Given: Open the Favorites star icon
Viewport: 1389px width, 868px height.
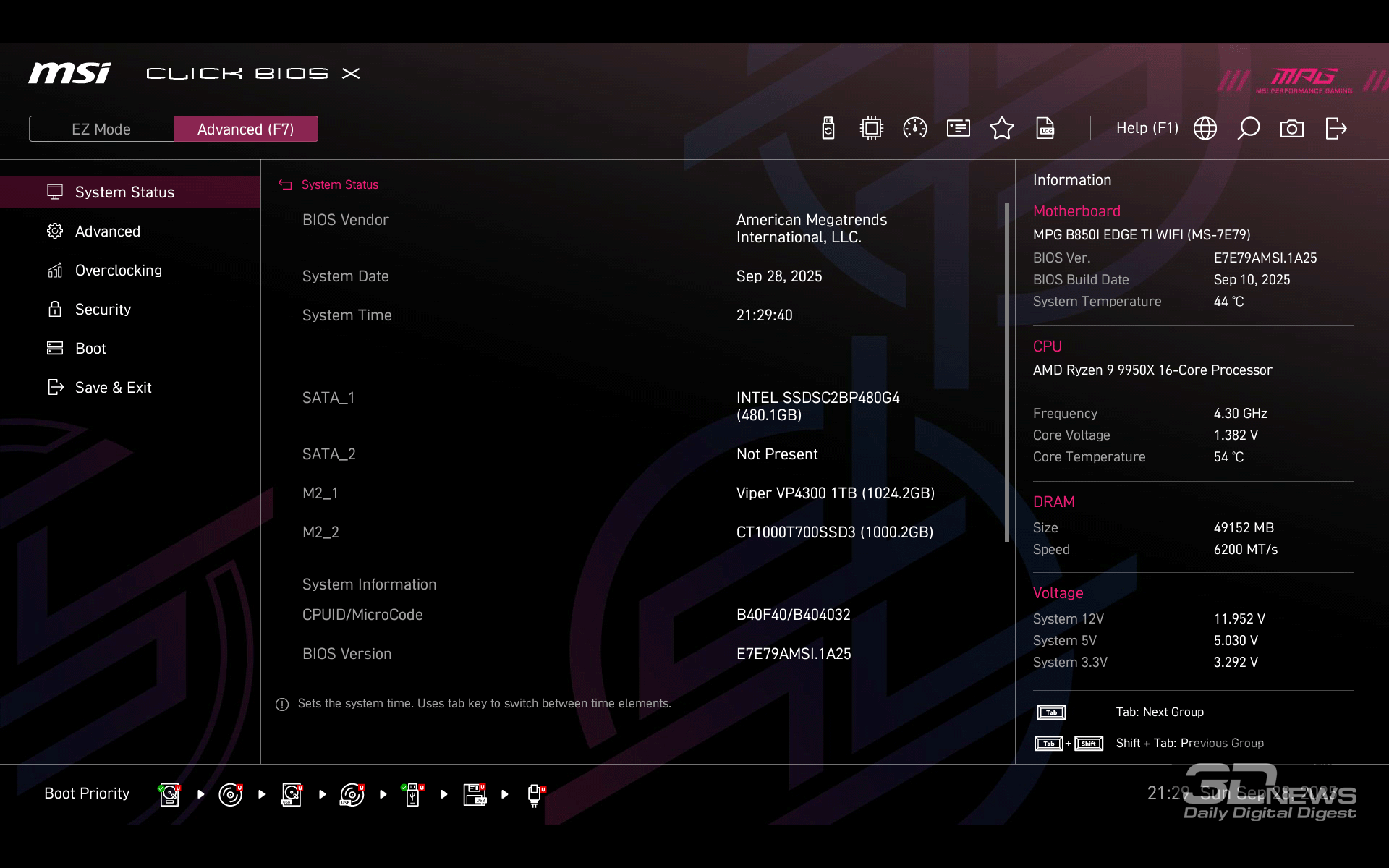Looking at the screenshot, I should point(1001,129).
